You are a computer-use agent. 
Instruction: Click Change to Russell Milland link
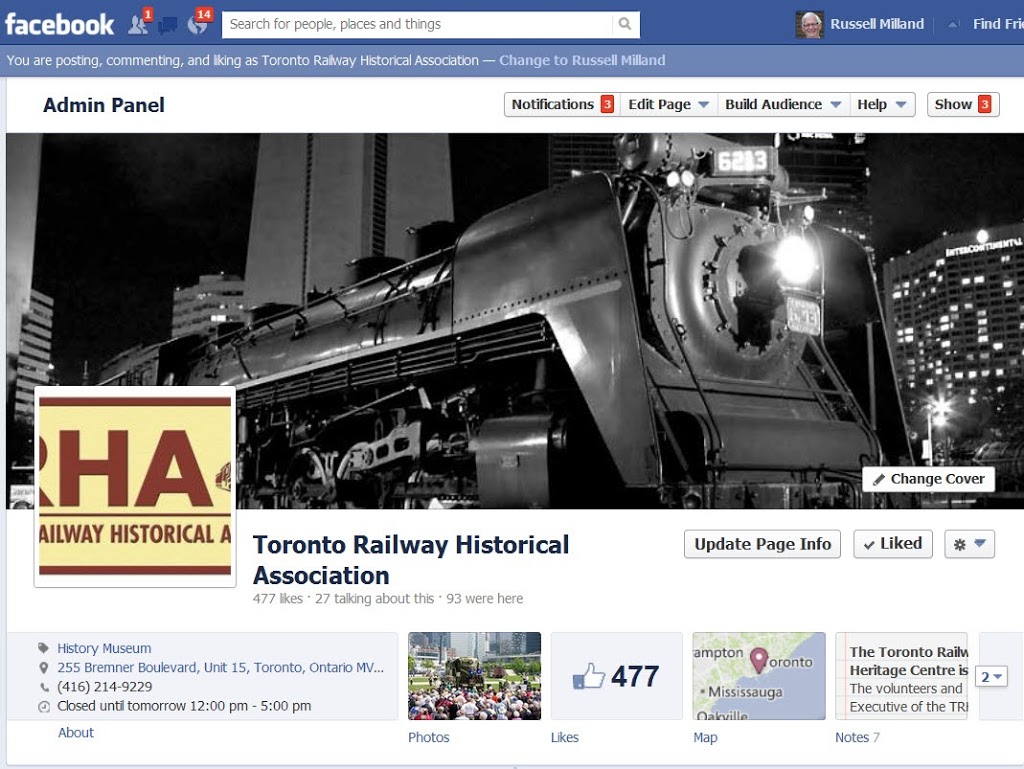coord(582,60)
